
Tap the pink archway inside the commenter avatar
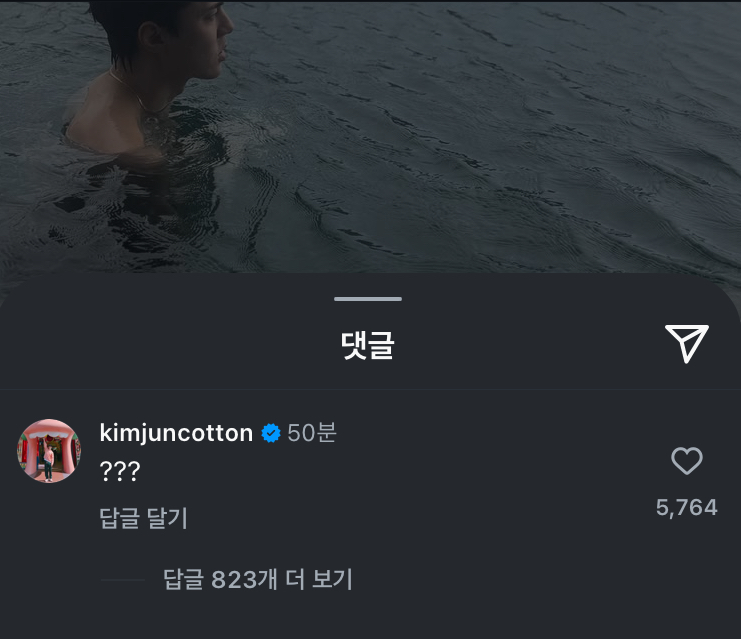49,454
